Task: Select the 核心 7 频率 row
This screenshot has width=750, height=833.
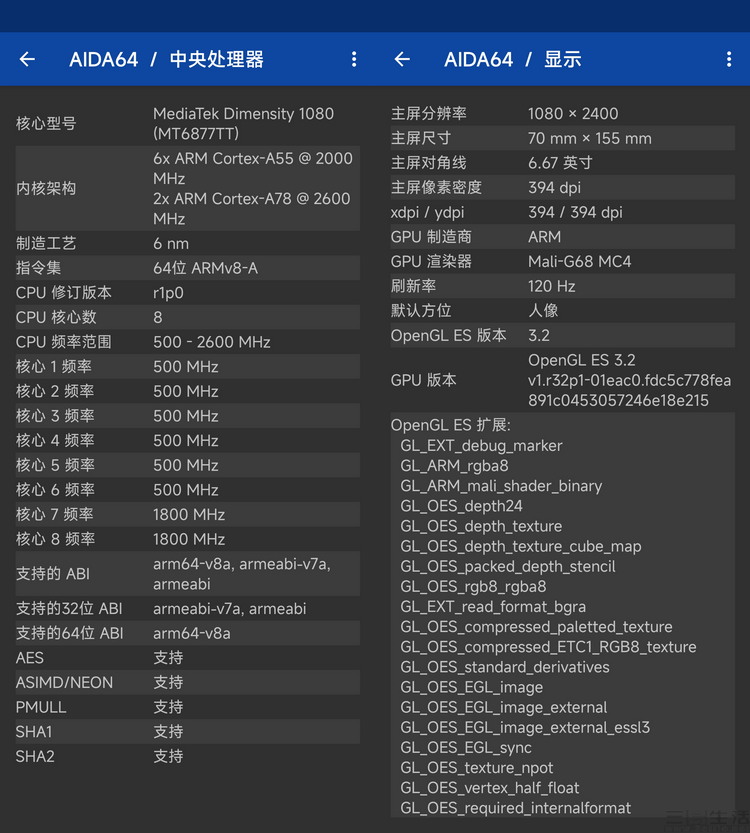Action: coord(188,514)
